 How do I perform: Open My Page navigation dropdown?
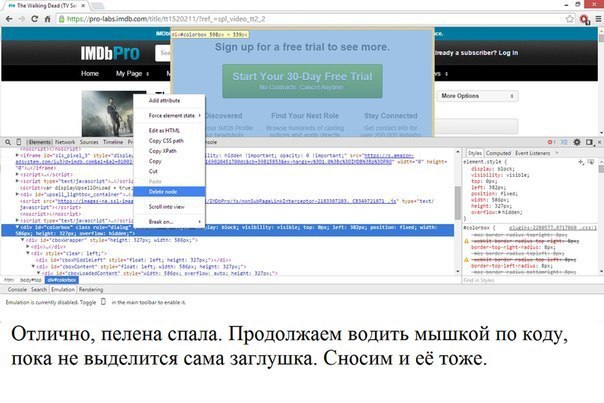132,74
